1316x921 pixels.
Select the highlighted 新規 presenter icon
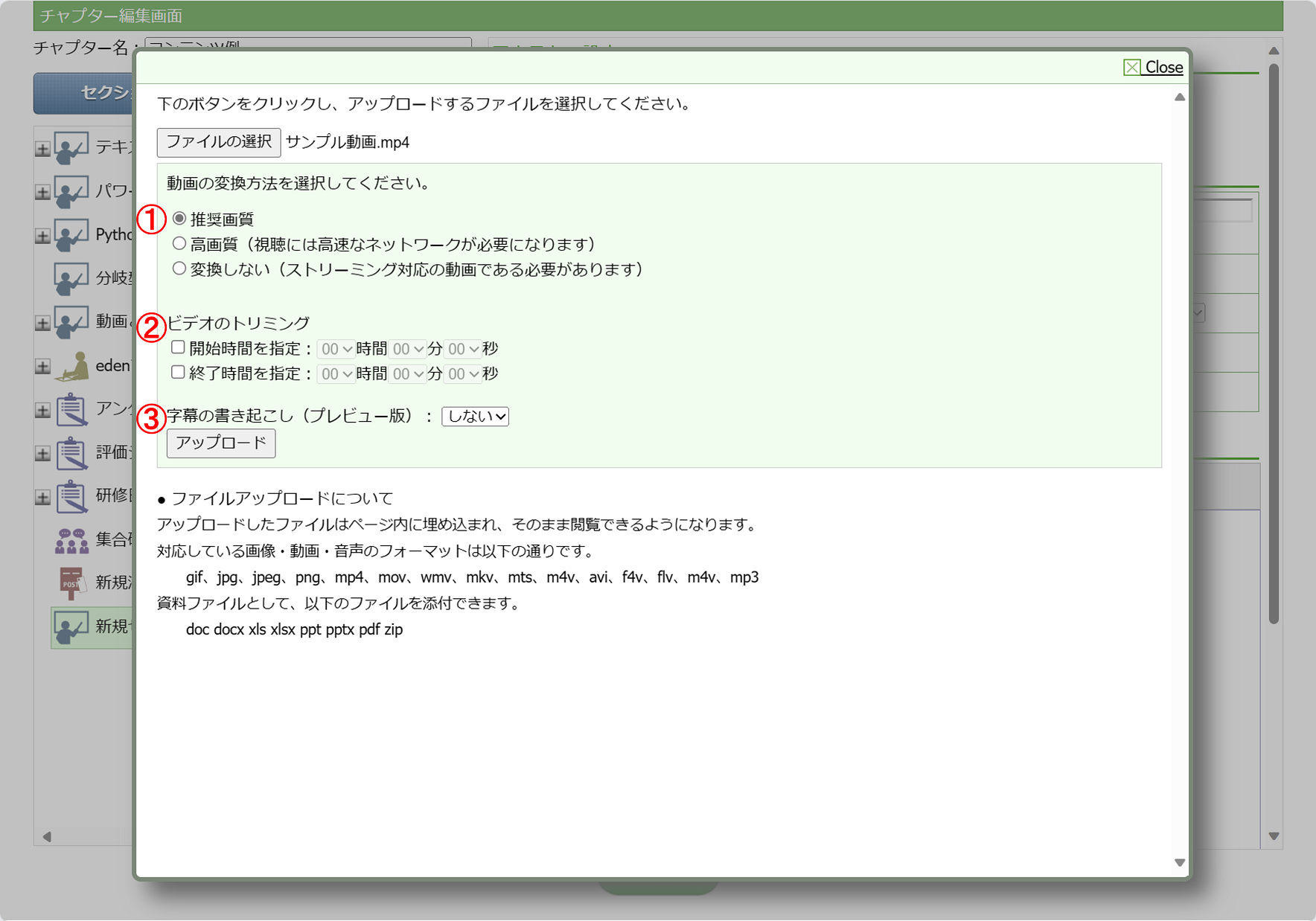point(71,627)
